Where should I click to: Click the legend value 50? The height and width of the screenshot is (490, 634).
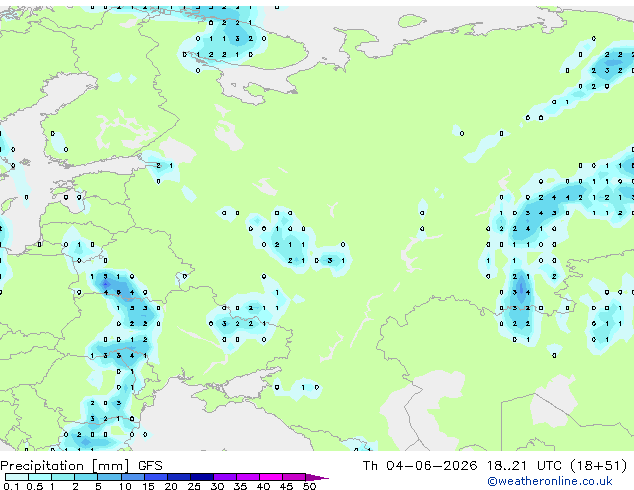[x=310, y=486]
